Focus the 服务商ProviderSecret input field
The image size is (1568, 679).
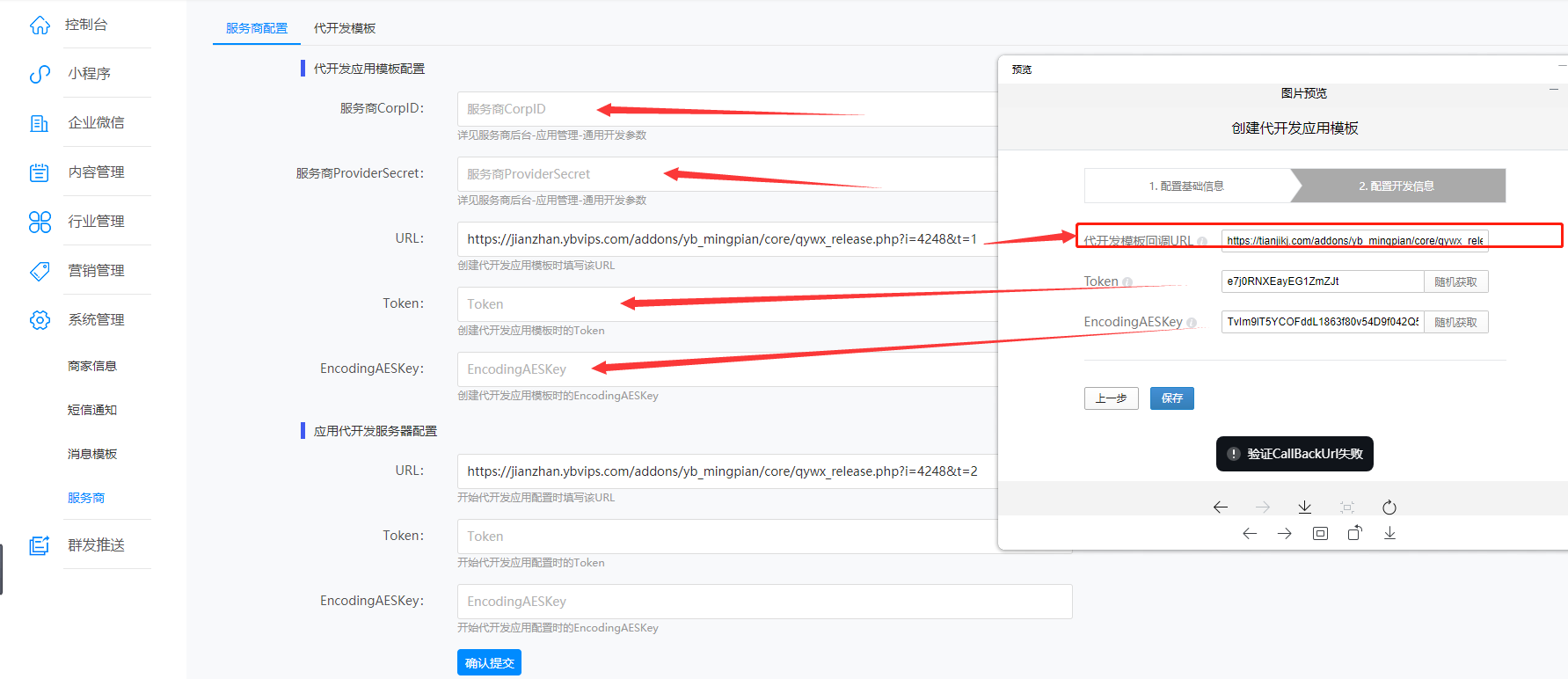[727, 174]
